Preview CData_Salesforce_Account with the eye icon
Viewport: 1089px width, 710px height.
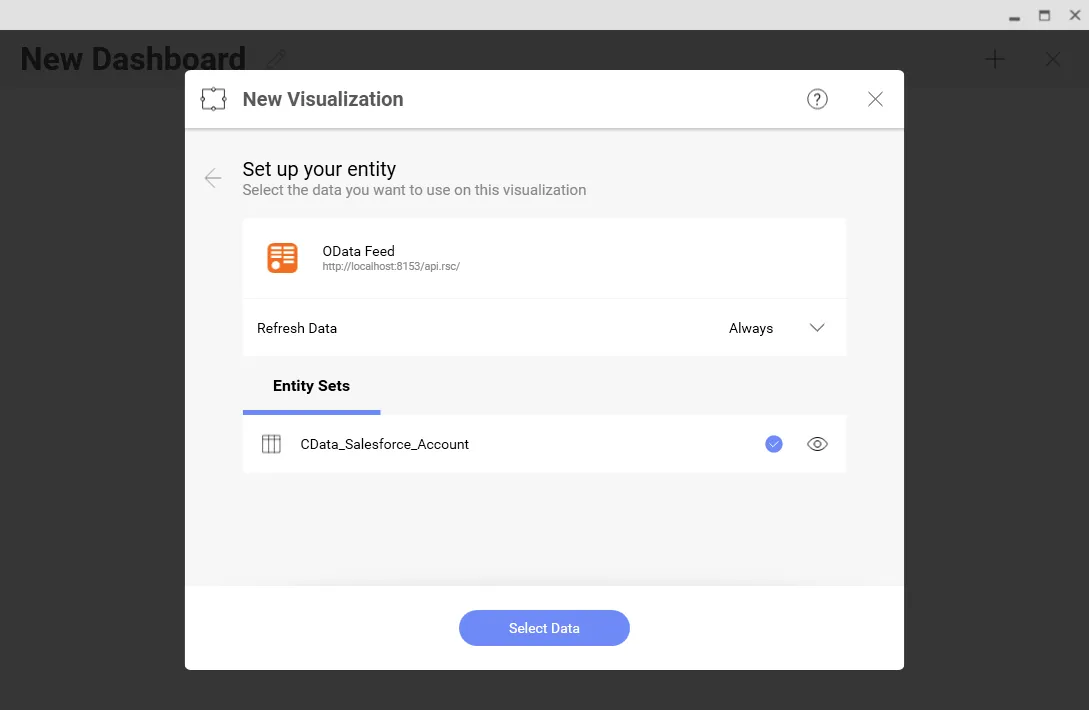click(817, 443)
